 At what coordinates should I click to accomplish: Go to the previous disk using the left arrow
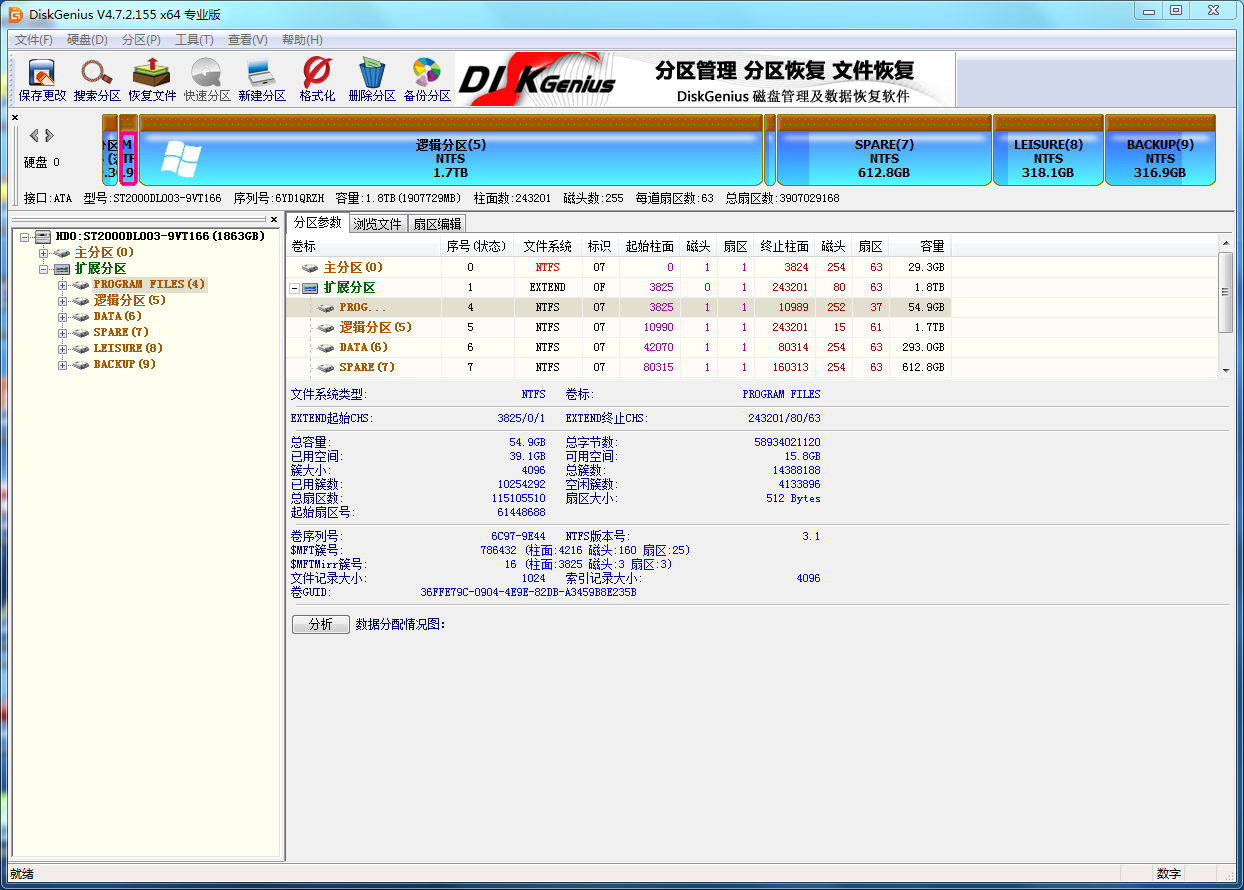click(x=34, y=135)
